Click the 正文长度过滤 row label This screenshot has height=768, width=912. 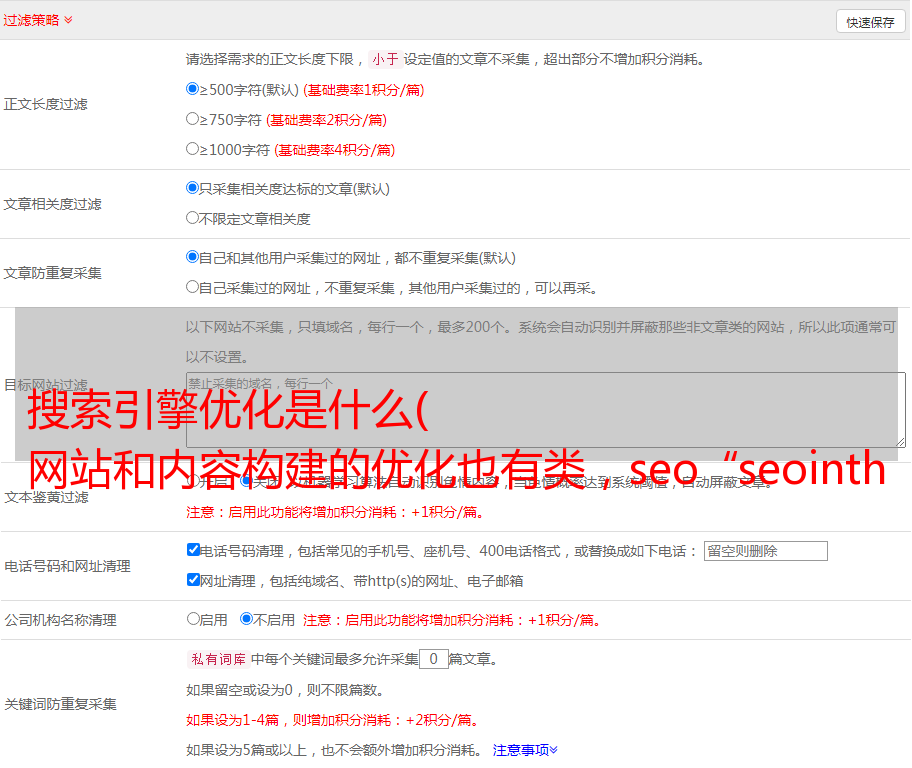click(45, 104)
